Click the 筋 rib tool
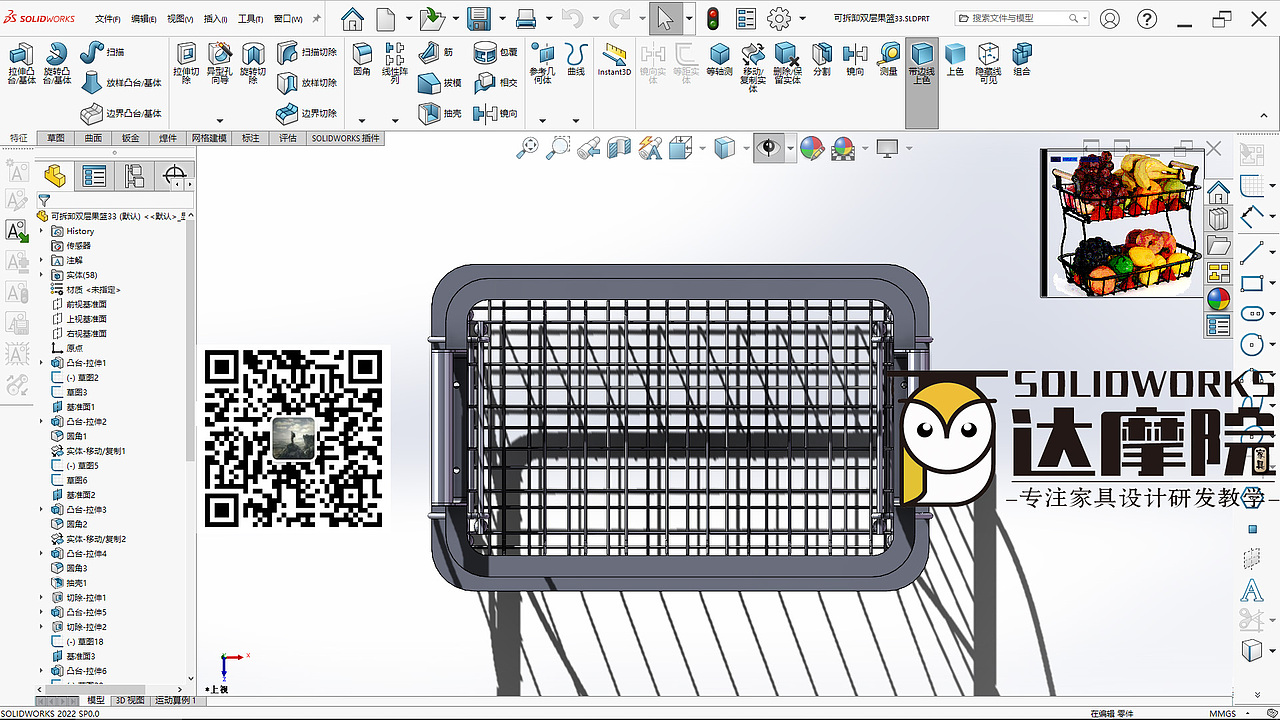This screenshot has width=1280, height=720. [x=437, y=51]
